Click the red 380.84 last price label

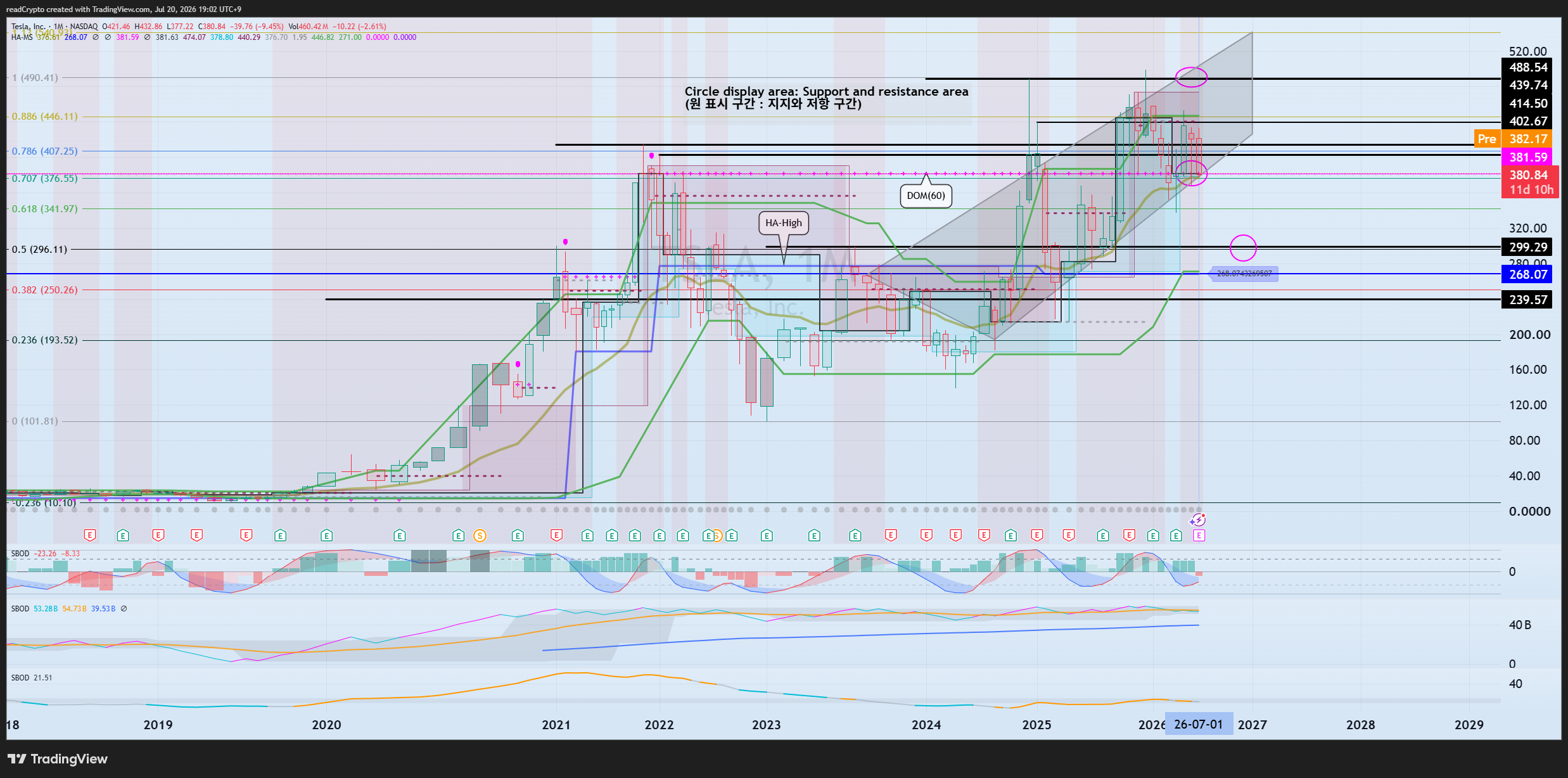coord(1528,175)
